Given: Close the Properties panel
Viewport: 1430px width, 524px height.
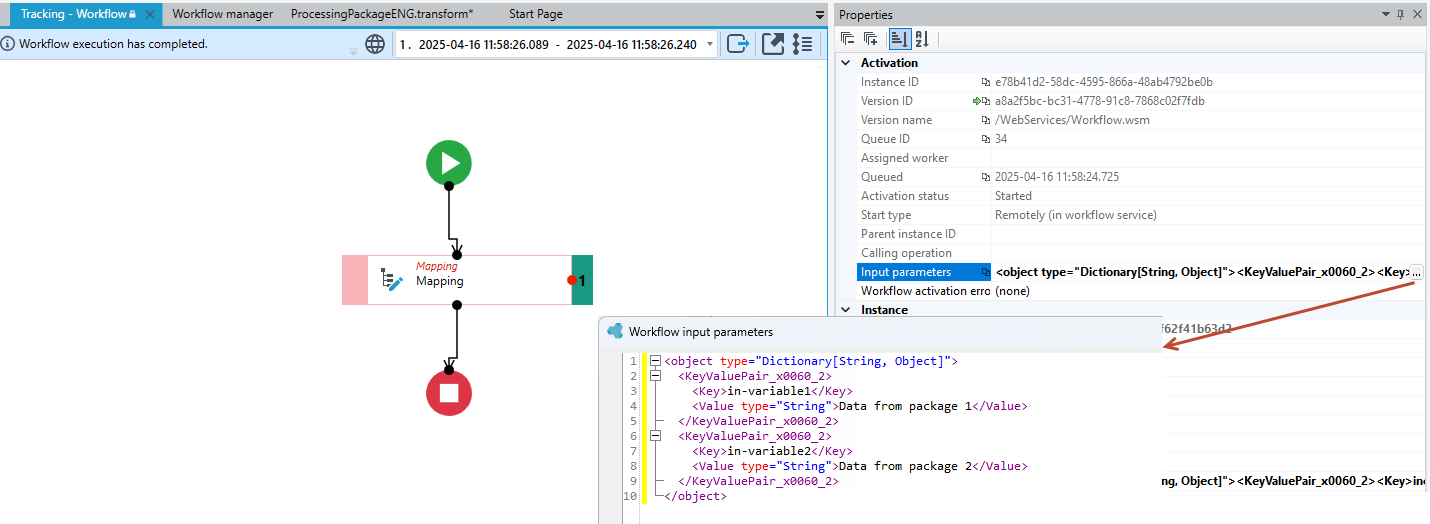Looking at the screenshot, I should coord(1418,14).
